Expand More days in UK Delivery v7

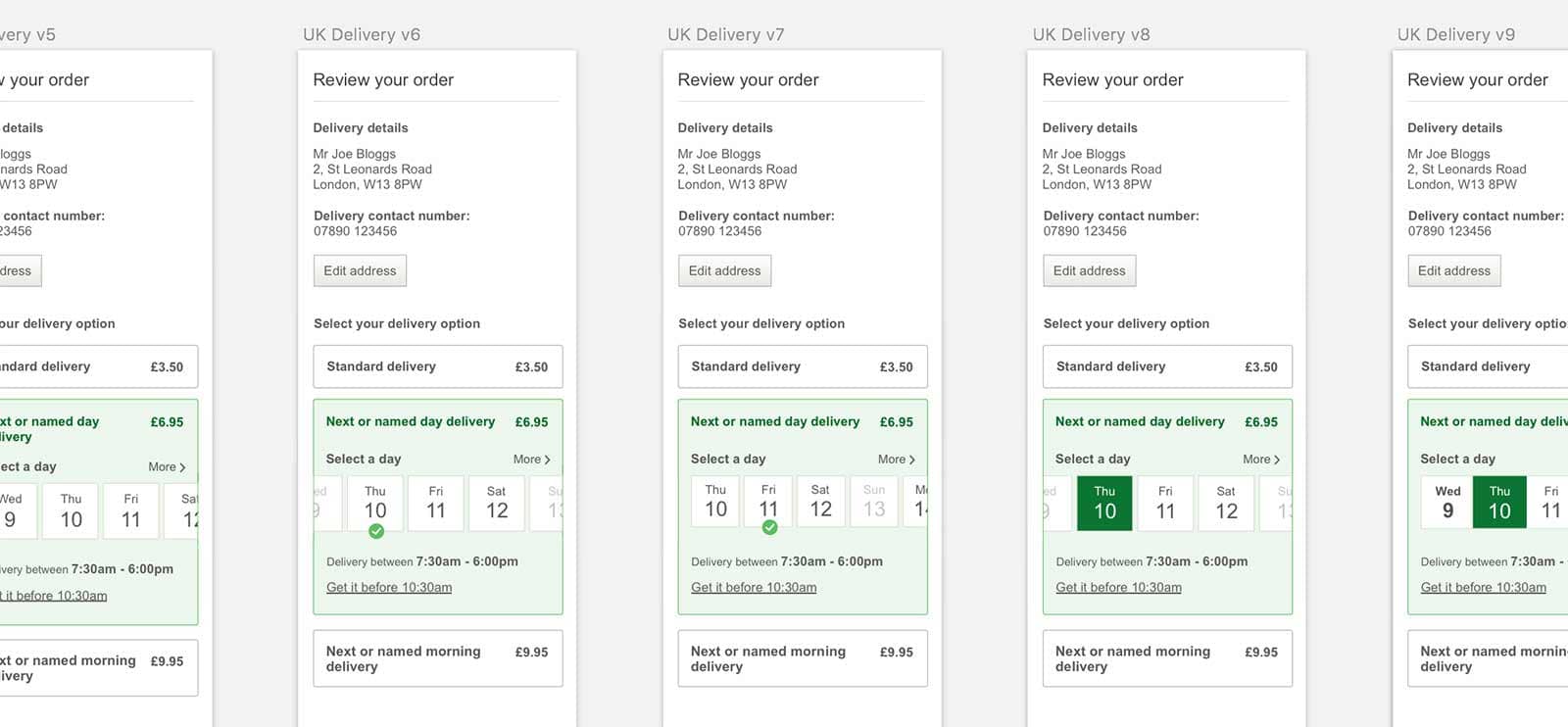(896, 460)
